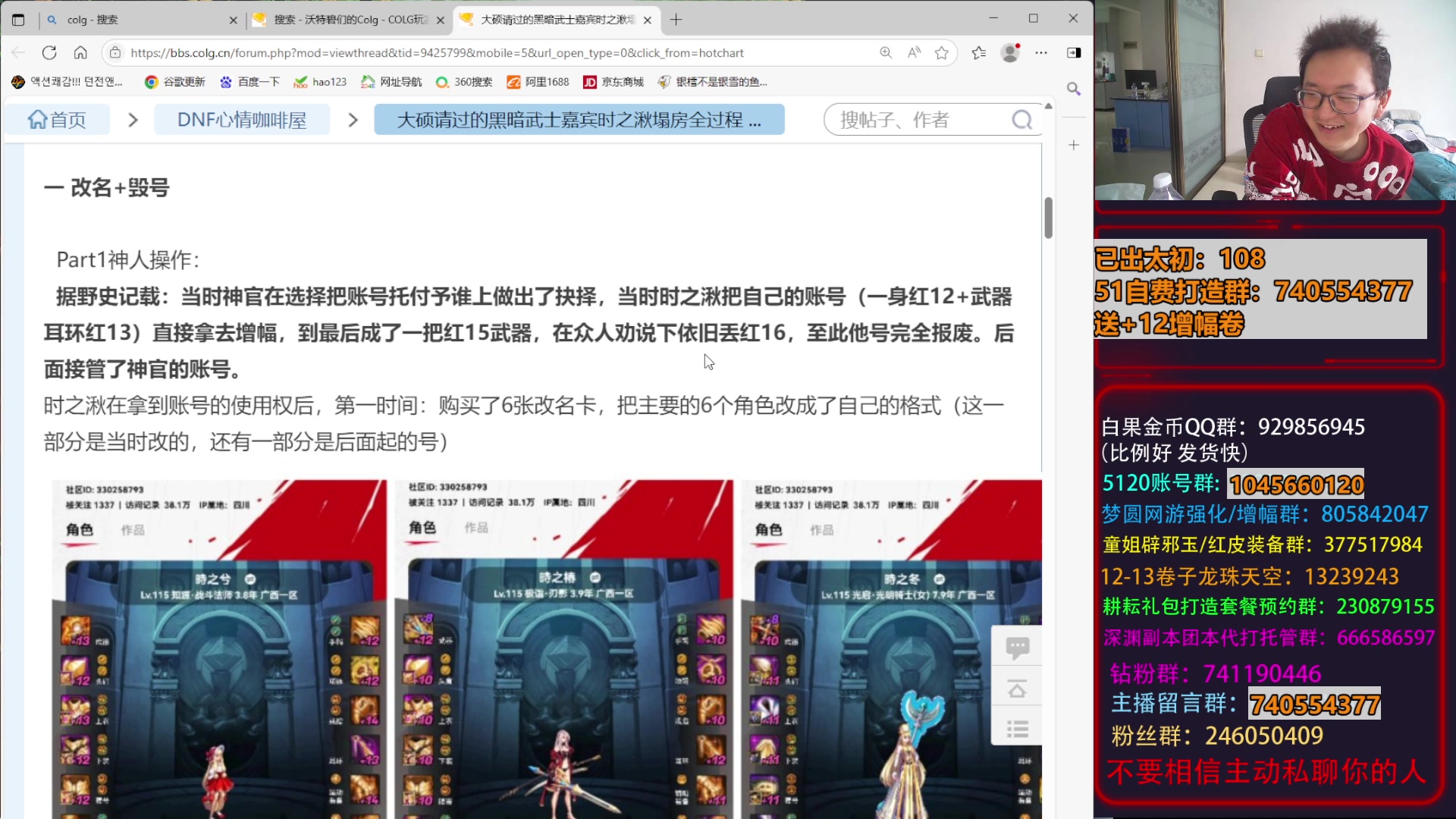1456x819 pixels.
Task: Go back to the previous page
Action: pos(18,52)
